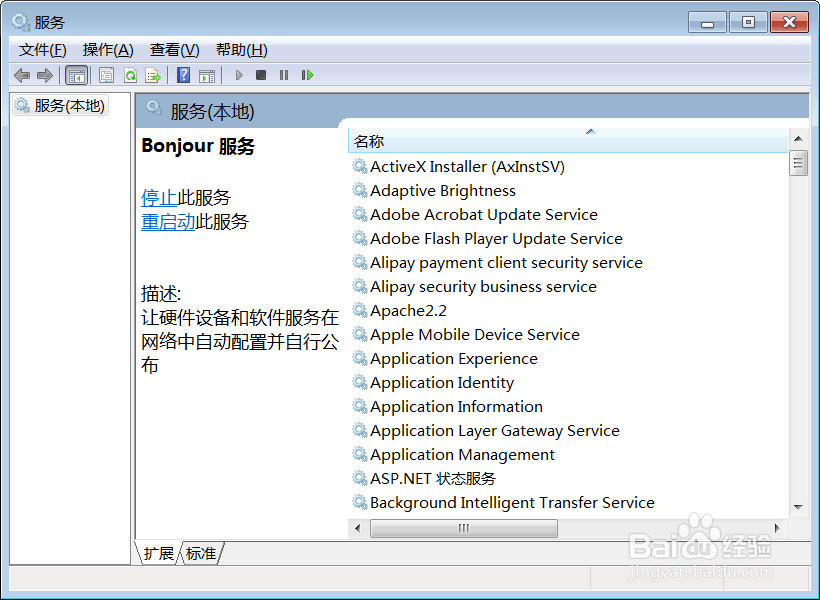Viewport: 820px width, 600px height.
Task: Click the Back arrow in the toolbar
Action: 22,75
